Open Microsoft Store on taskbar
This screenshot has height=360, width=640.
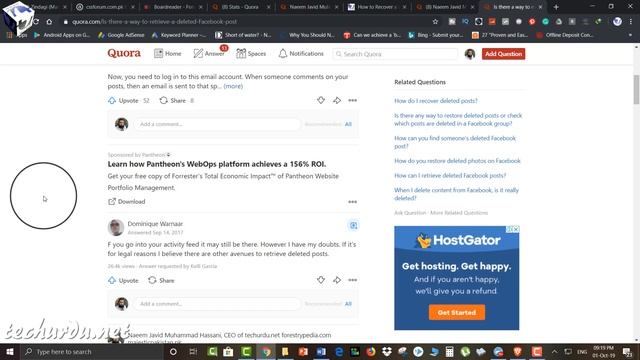(x=228, y=351)
